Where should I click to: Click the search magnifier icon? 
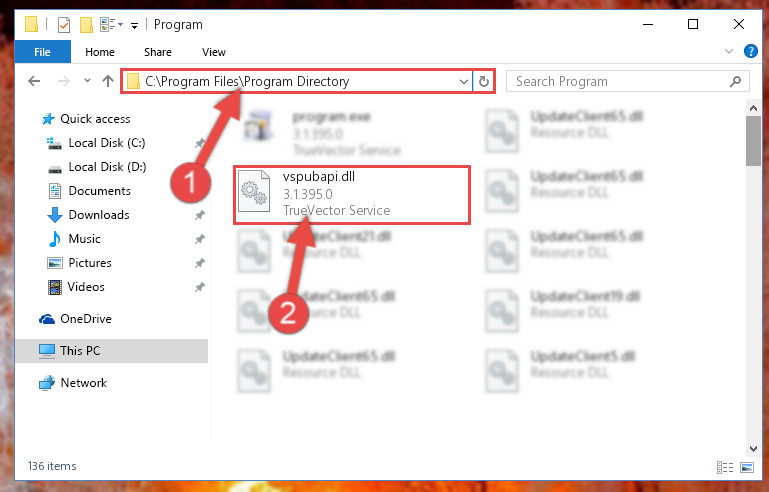coord(735,81)
